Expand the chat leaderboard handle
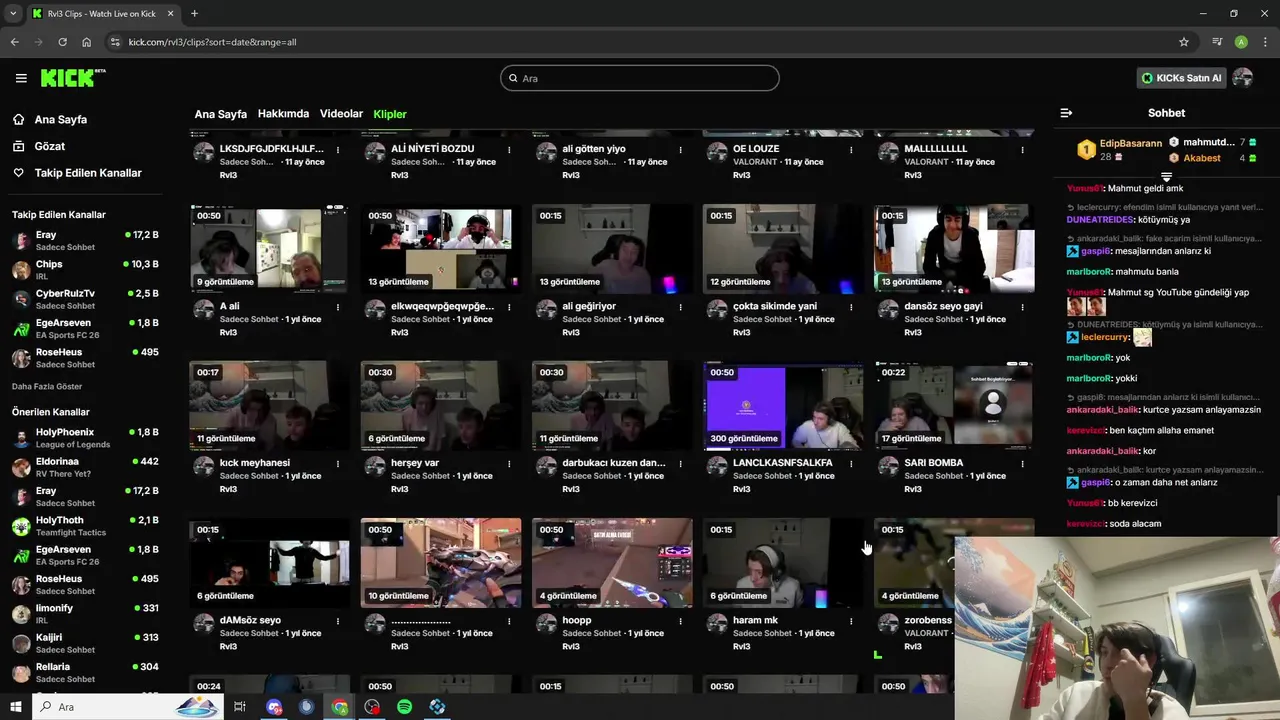The width and height of the screenshot is (1280, 720). (x=1166, y=177)
